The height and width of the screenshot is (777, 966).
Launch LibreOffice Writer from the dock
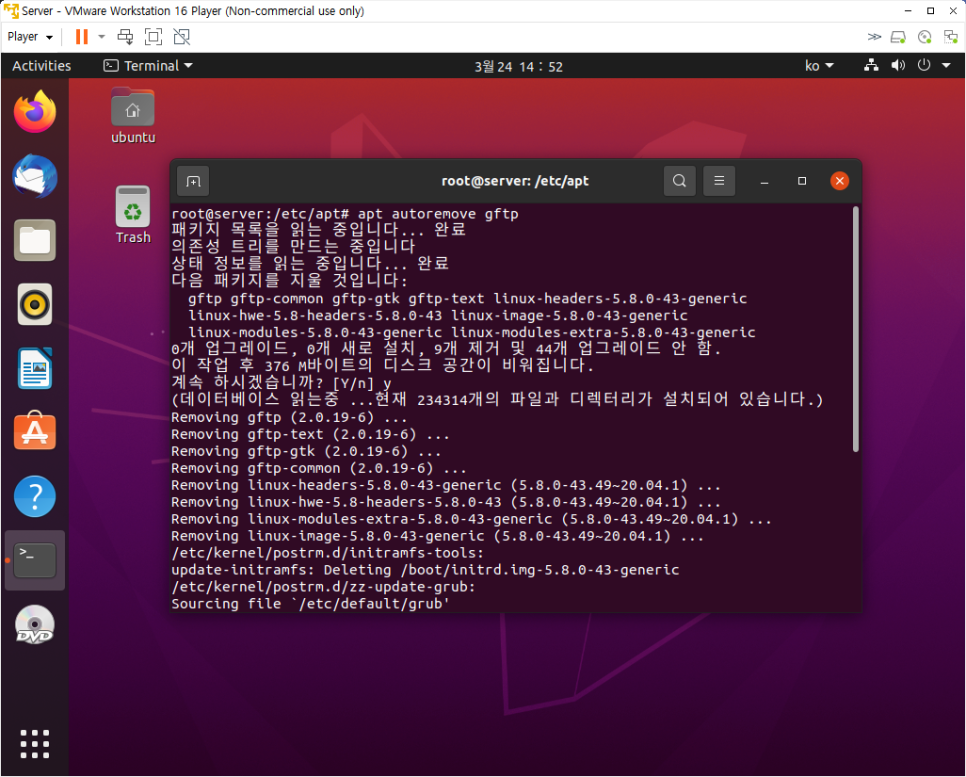pos(34,368)
